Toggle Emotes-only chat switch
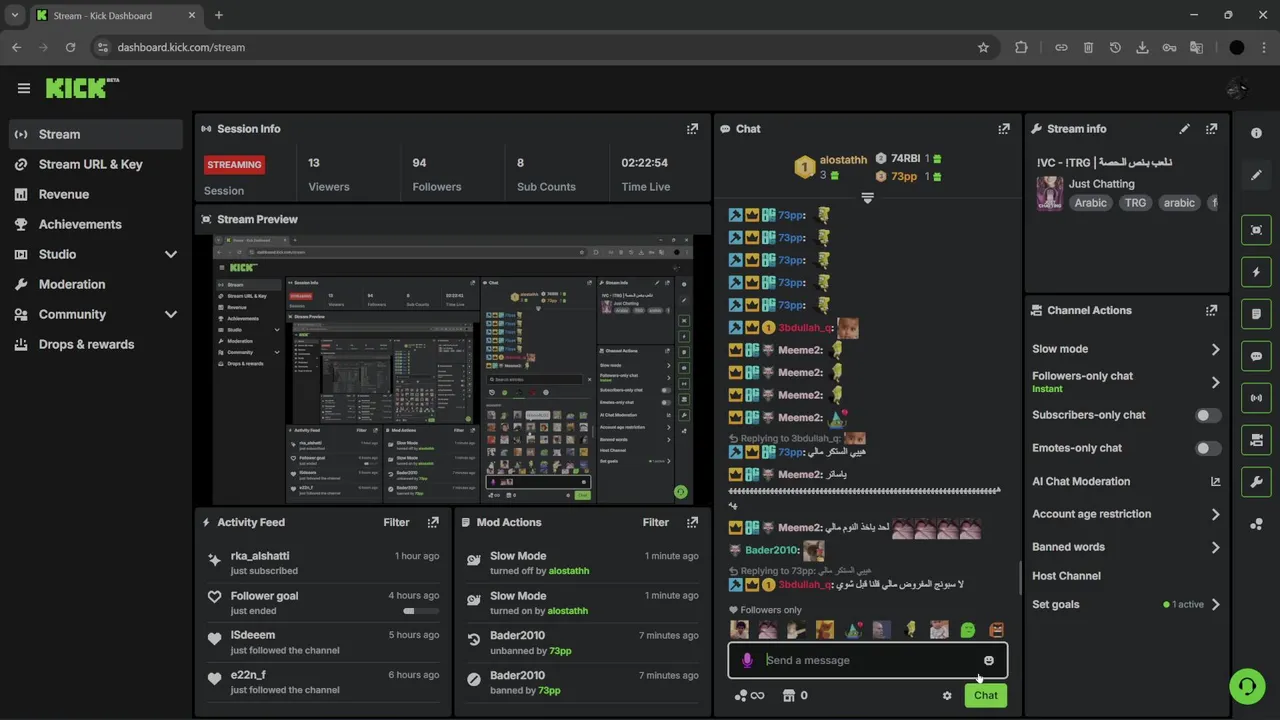The height and width of the screenshot is (720, 1280). pyautogui.click(x=1208, y=448)
